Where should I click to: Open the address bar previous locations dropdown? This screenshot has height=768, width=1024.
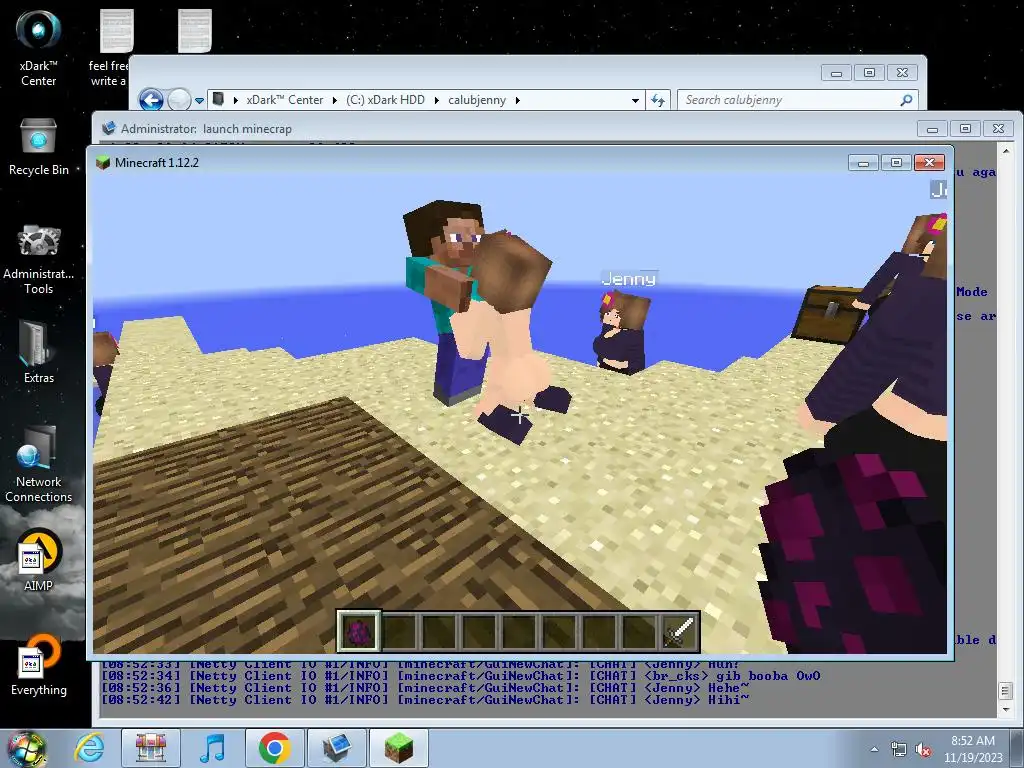(x=635, y=101)
